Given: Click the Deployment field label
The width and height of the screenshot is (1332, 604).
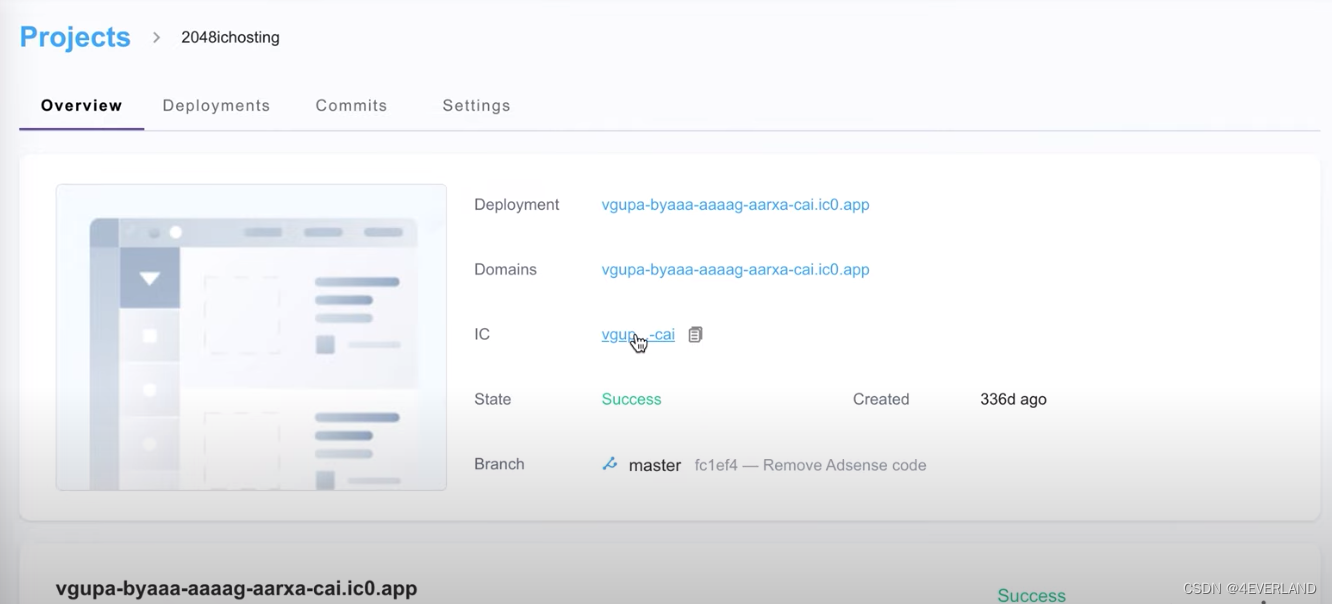Looking at the screenshot, I should click(516, 204).
